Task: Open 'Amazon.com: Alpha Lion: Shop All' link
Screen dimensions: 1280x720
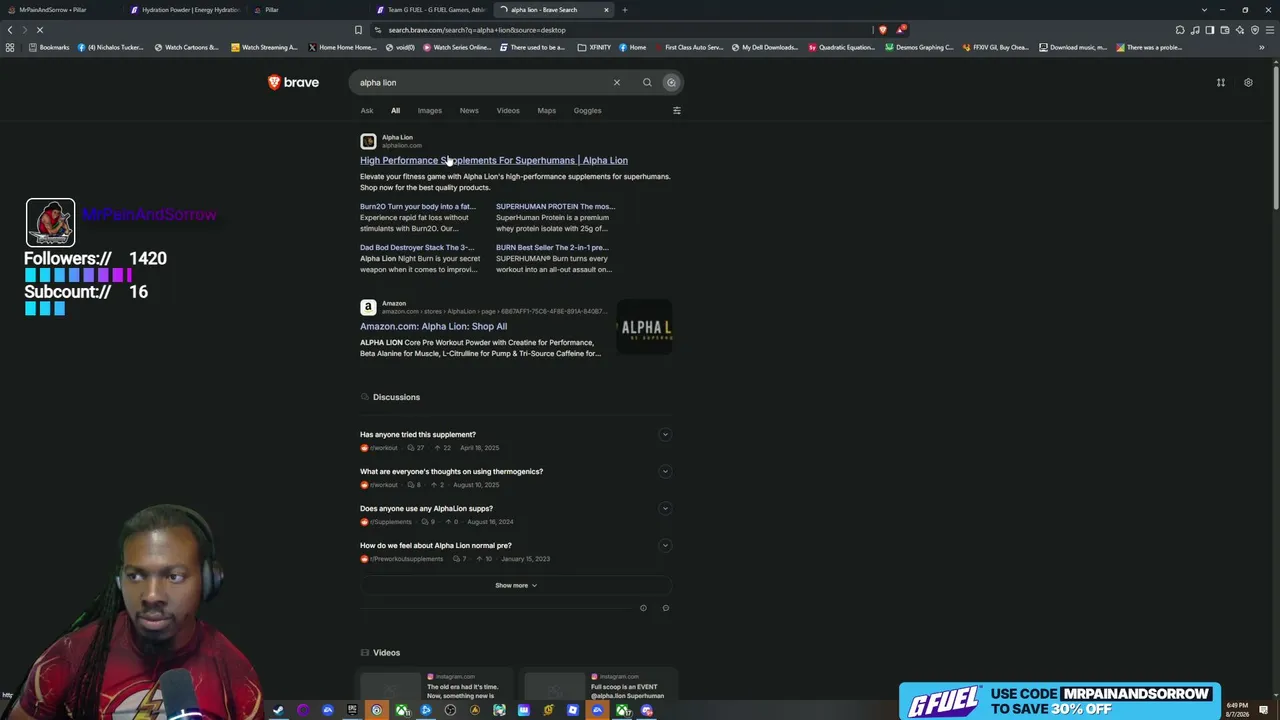Action: [433, 326]
